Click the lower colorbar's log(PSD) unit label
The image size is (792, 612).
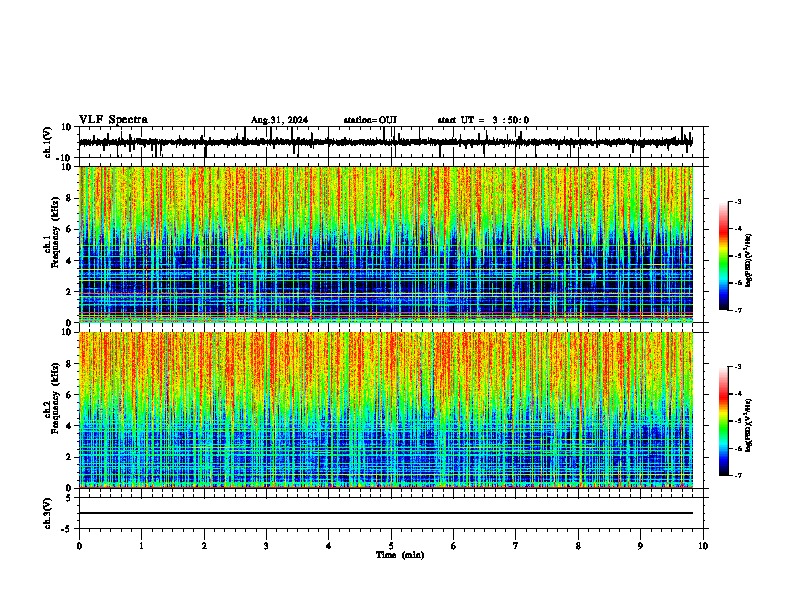click(749, 425)
